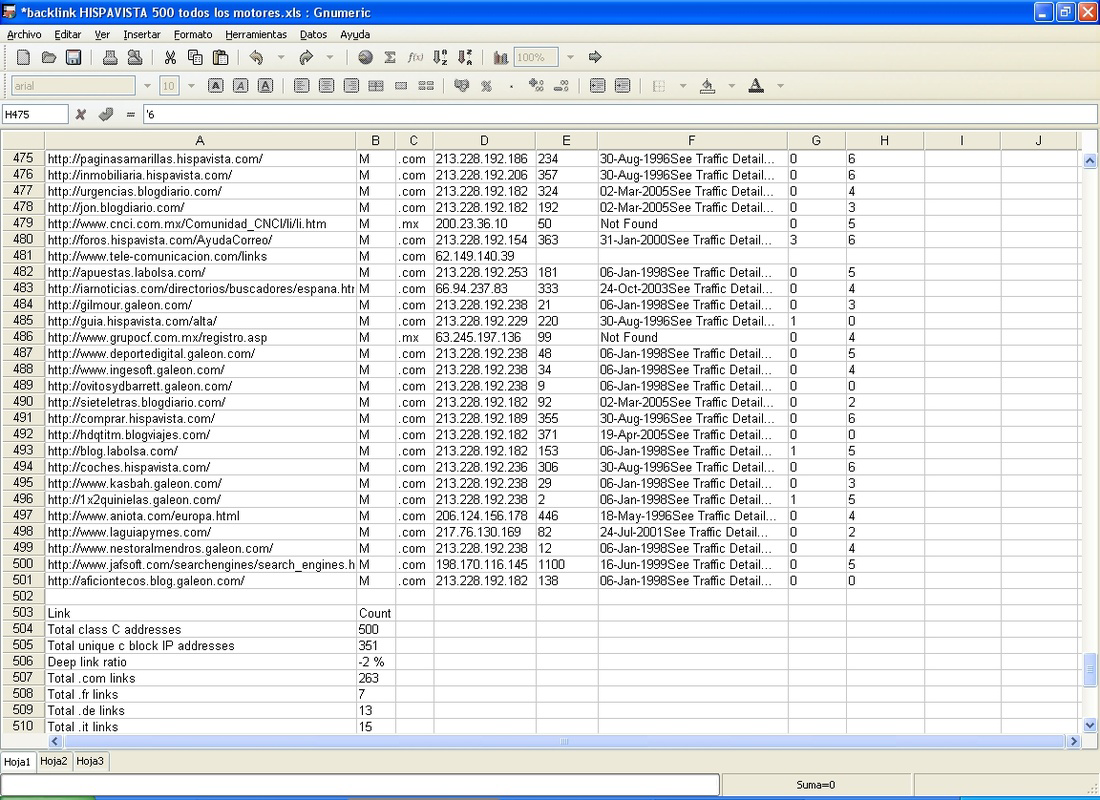Align cell text right

351,86
